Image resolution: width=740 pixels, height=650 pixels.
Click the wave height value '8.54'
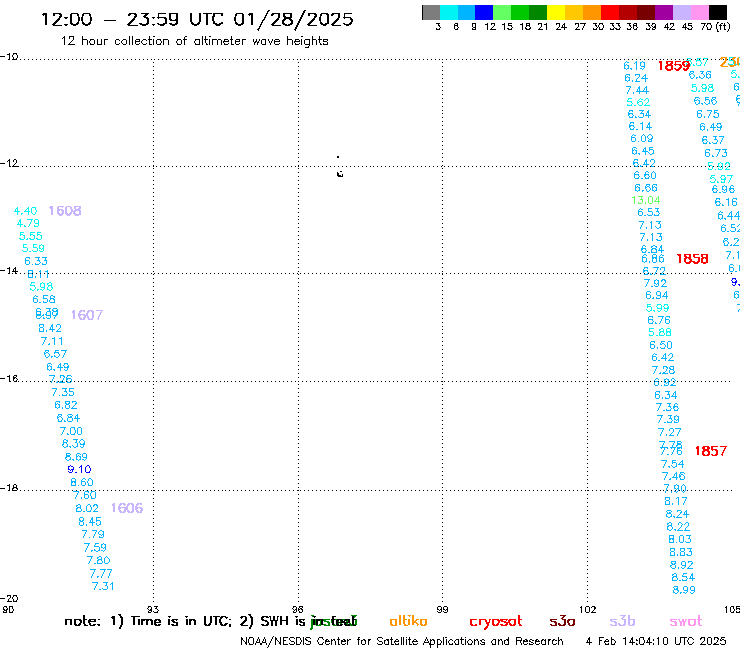tap(683, 577)
